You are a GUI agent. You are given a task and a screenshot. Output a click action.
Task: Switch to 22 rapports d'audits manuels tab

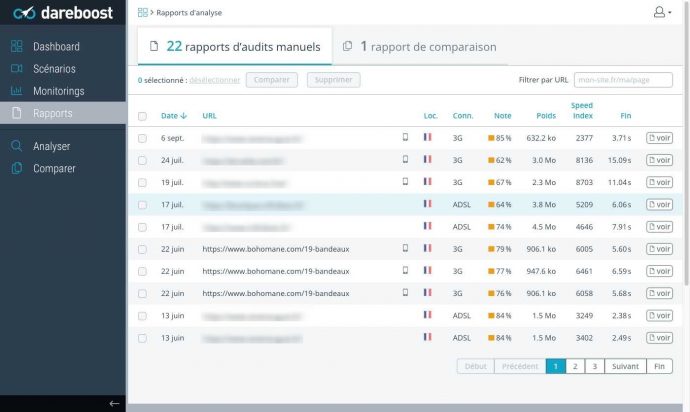tap(235, 46)
